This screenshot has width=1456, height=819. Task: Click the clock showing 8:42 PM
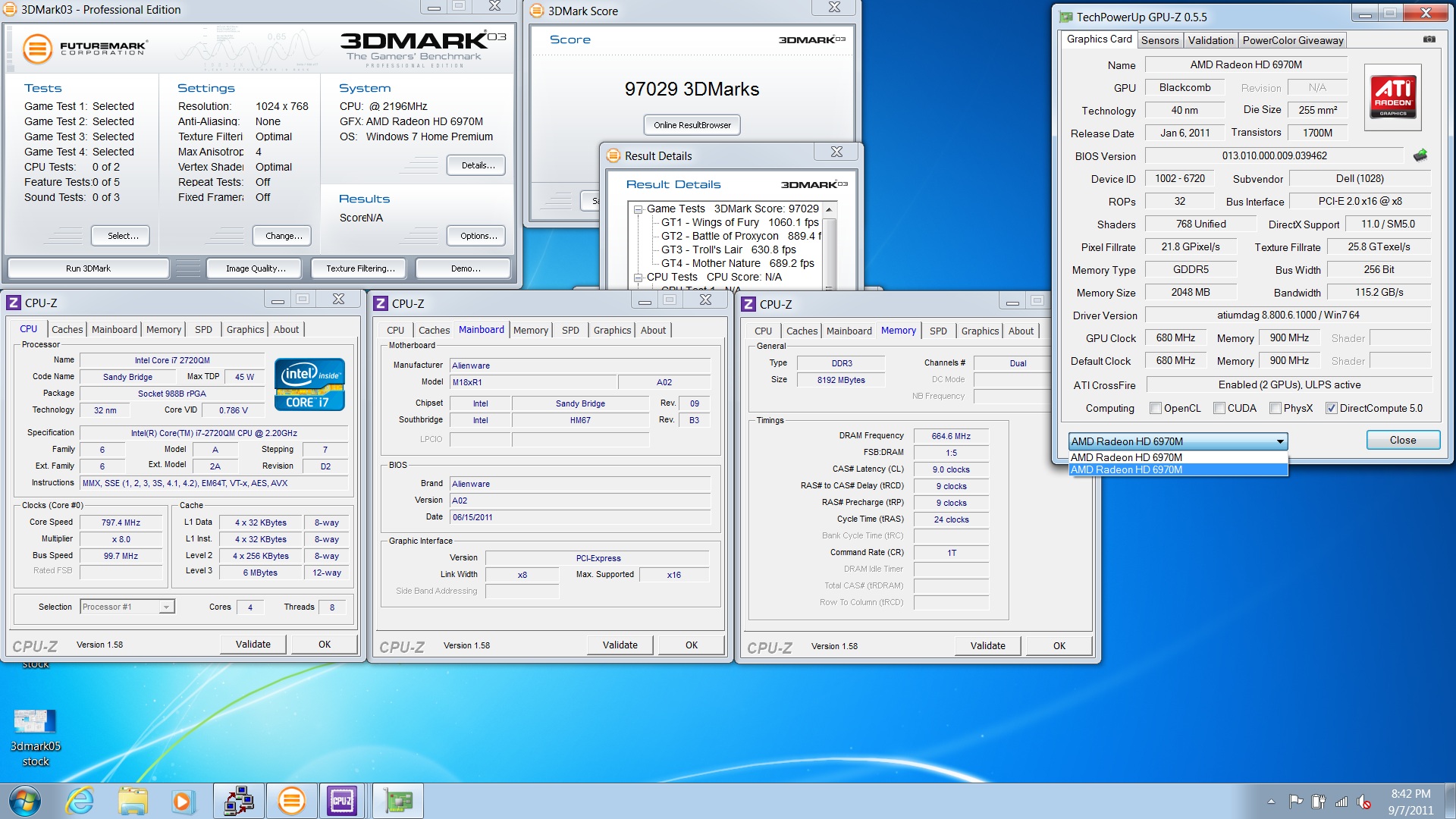click(1410, 794)
